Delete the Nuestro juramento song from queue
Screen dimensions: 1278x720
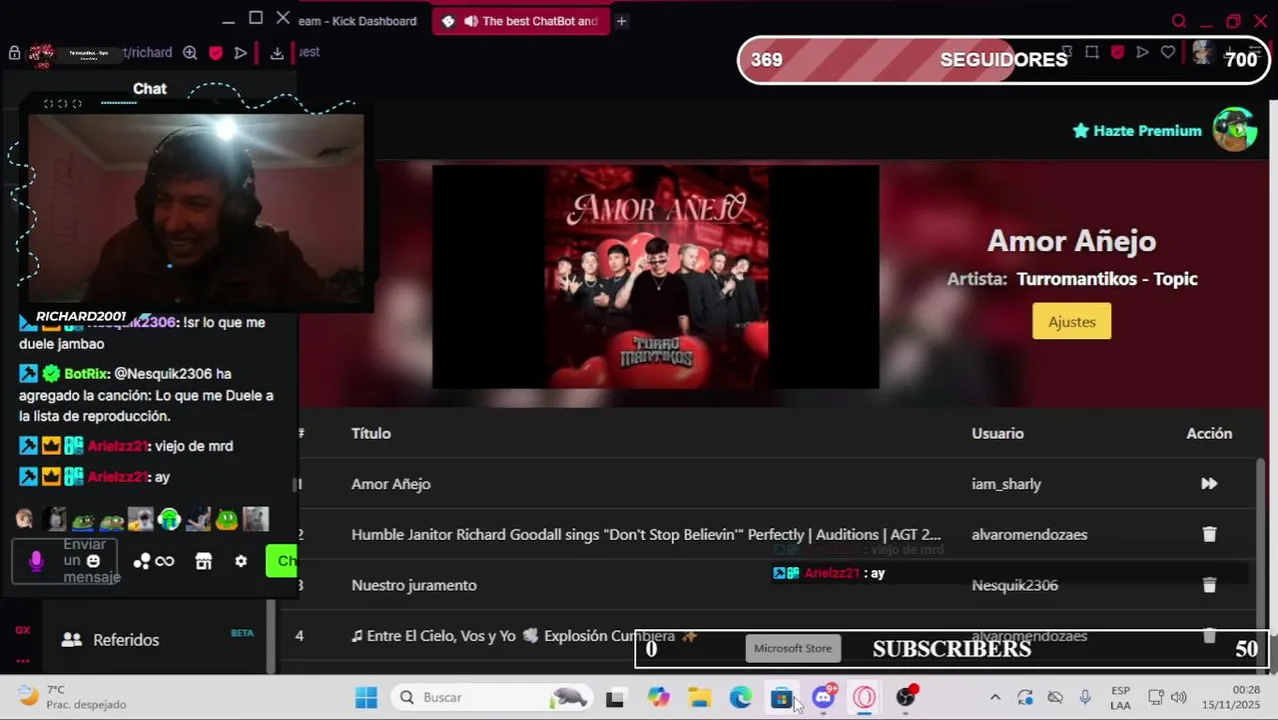tap(1209, 585)
